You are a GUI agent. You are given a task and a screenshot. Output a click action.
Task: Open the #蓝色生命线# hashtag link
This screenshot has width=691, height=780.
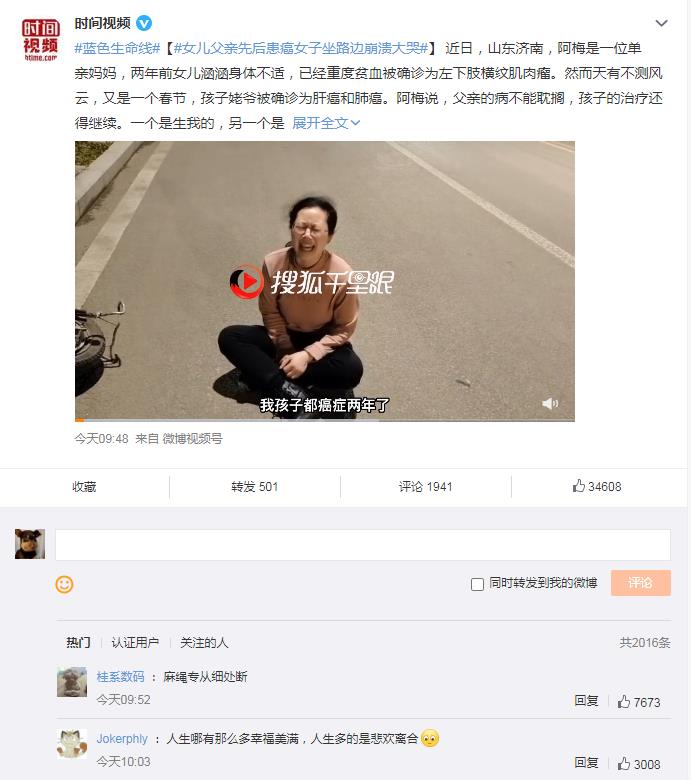click(117, 48)
